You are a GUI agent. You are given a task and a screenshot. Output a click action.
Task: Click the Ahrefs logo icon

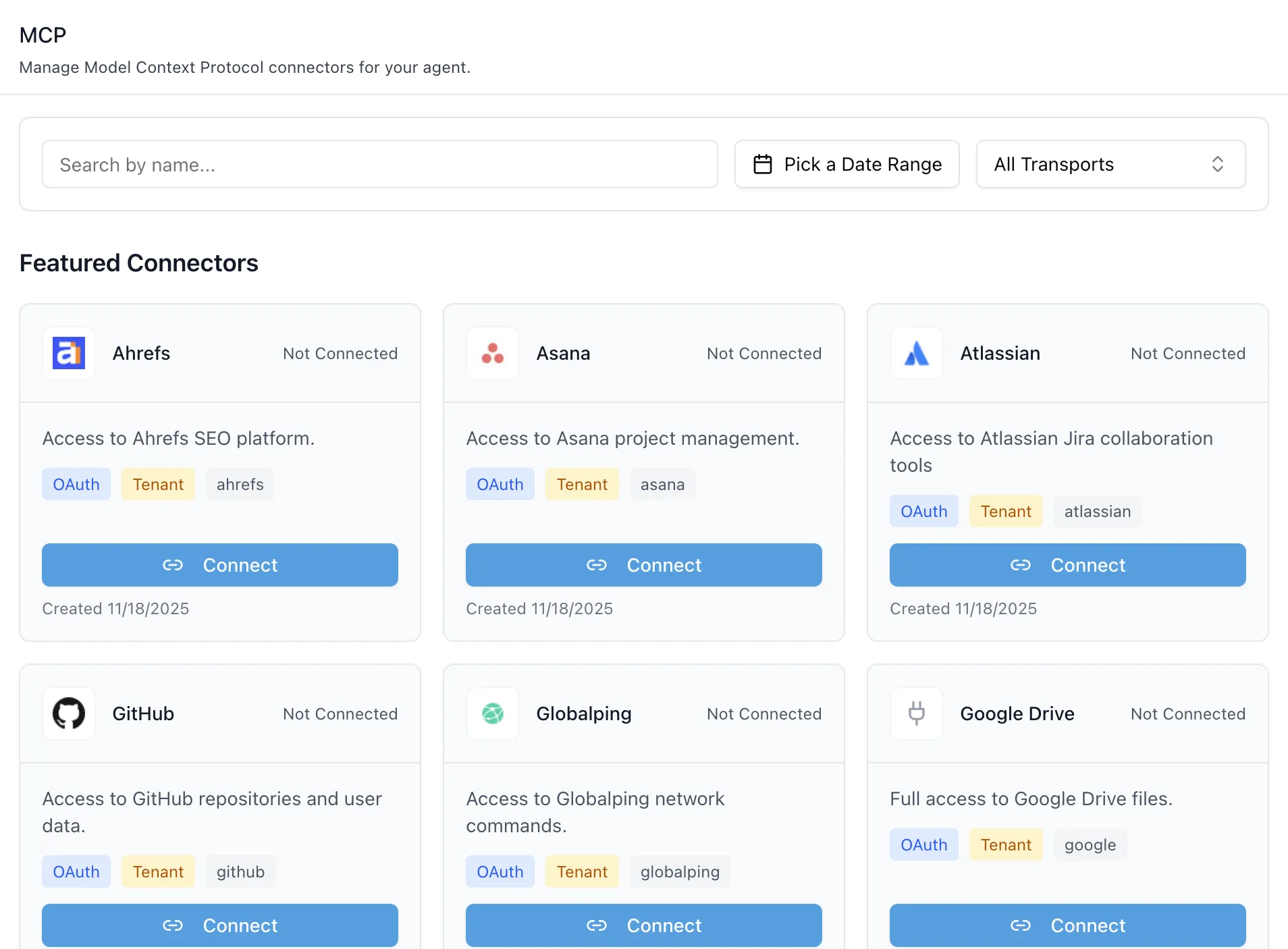69,353
